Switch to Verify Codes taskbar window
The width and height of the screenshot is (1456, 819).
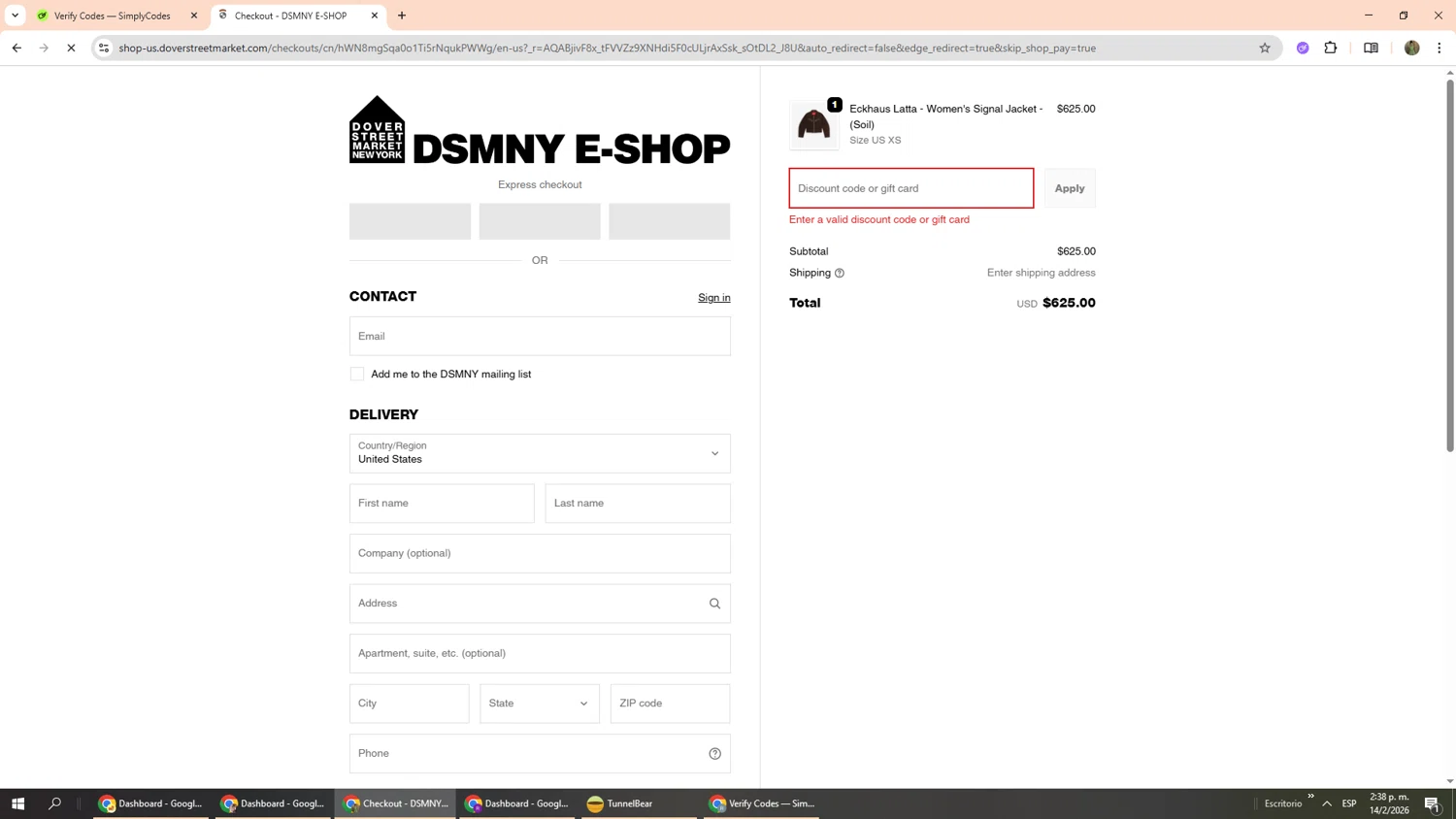click(761, 803)
